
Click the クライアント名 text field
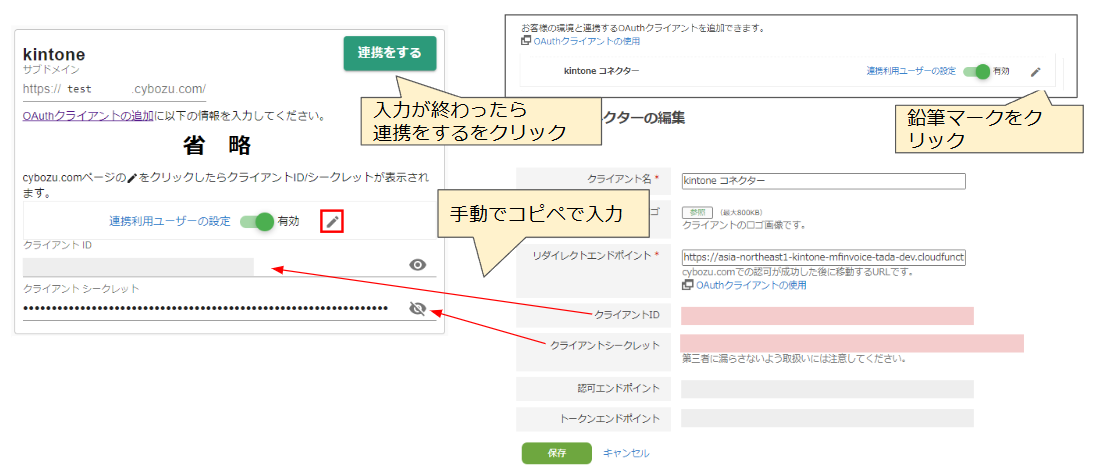pyautogui.click(x=823, y=181)
